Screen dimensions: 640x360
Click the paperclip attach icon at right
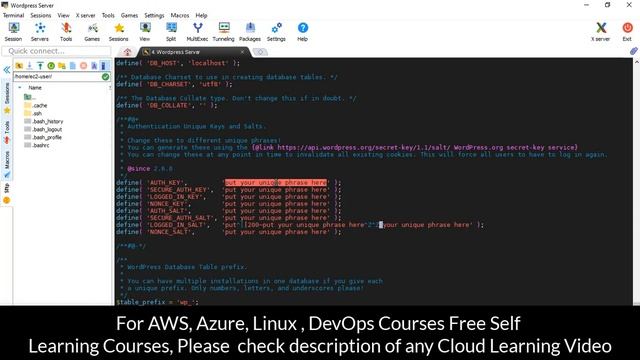pos(633,51)
